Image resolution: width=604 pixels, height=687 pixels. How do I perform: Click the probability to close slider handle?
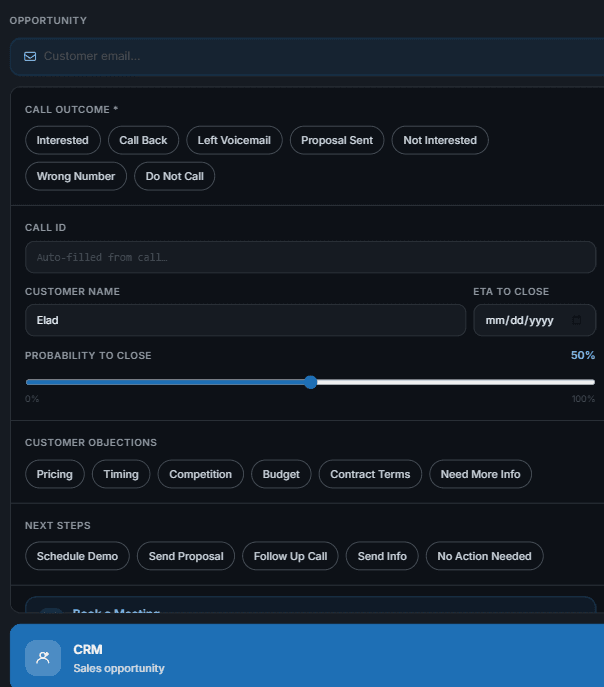[311, 382]
